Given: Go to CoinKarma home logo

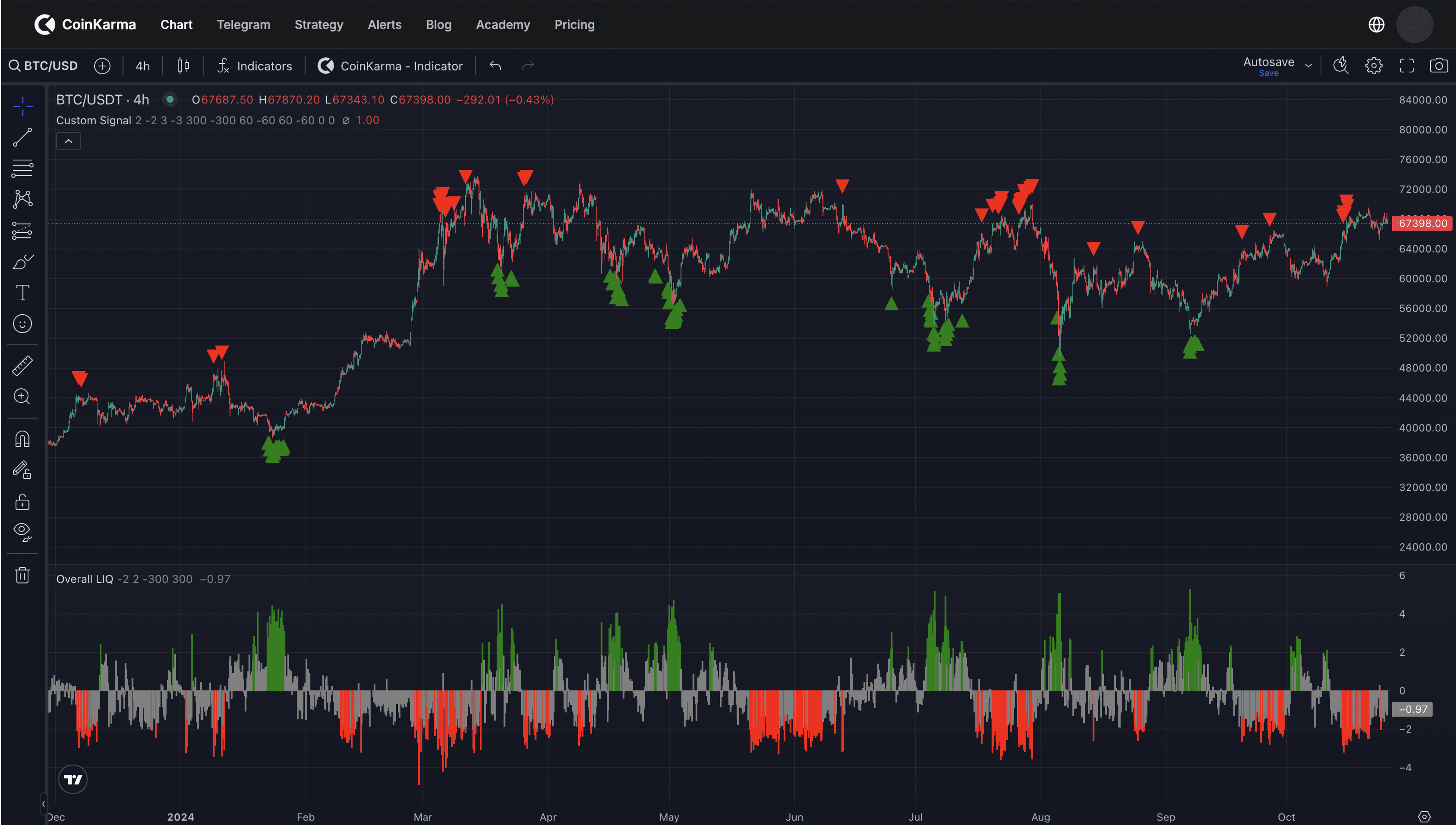Looking at the screenshot, I should (85, 24).
